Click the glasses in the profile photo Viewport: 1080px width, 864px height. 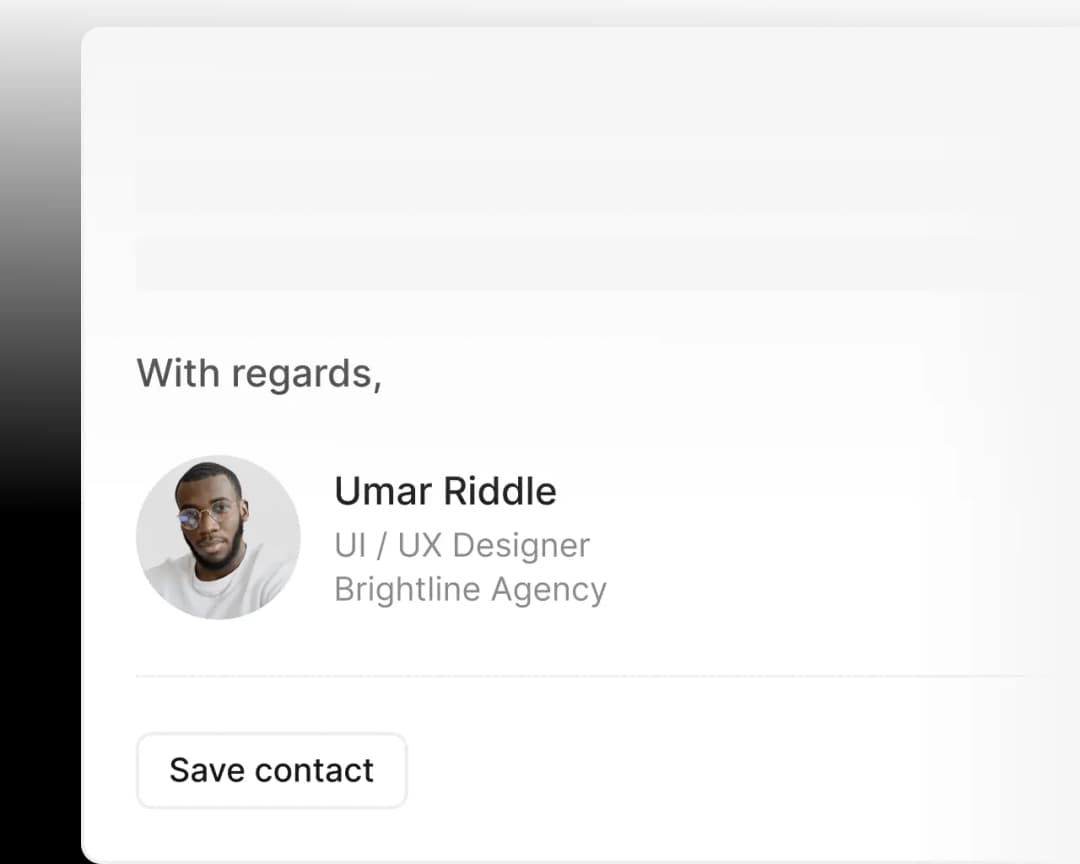[204, 517]
